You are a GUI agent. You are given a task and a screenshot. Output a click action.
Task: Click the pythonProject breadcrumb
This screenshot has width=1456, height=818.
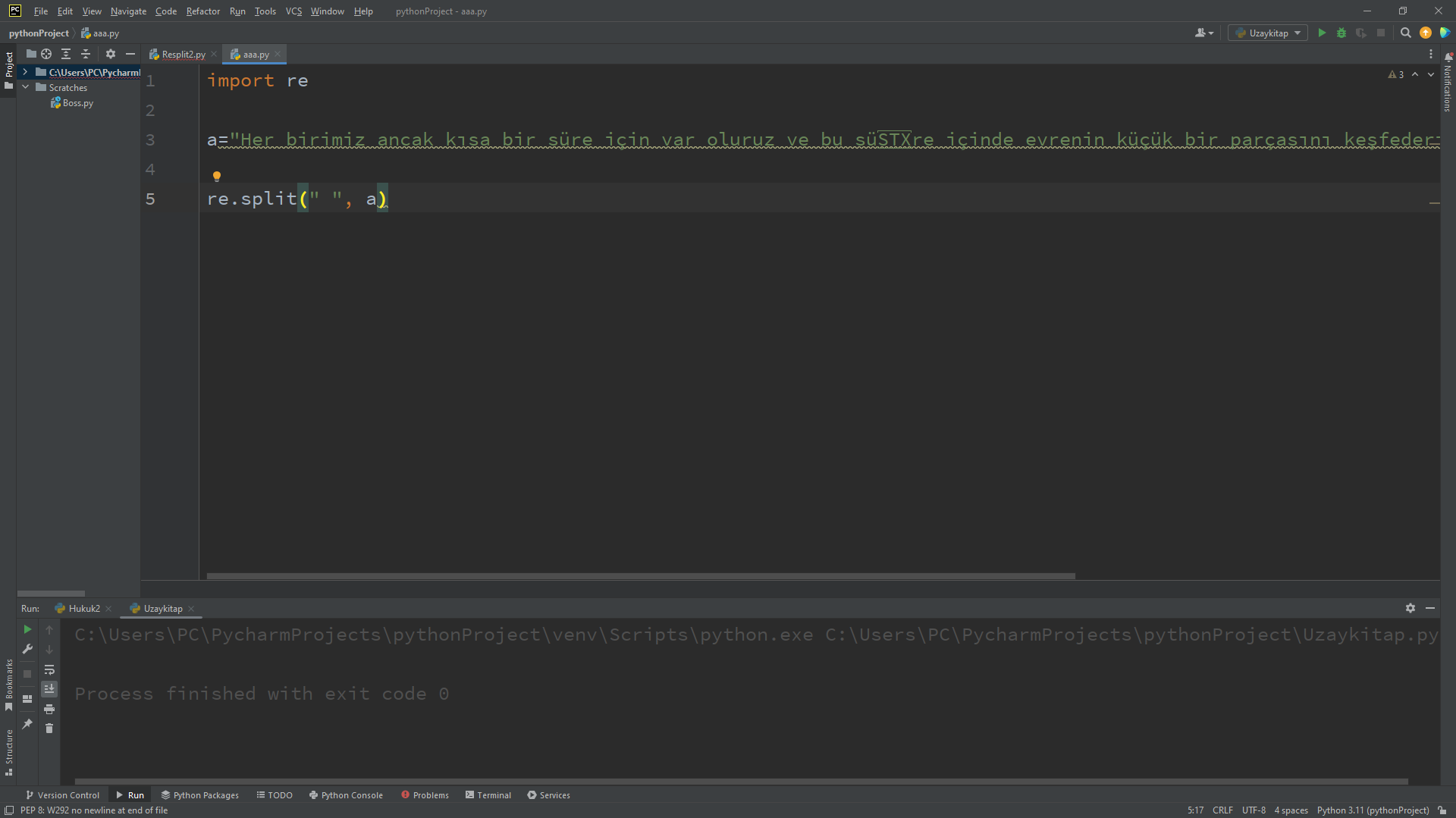[x=39, y=33]
